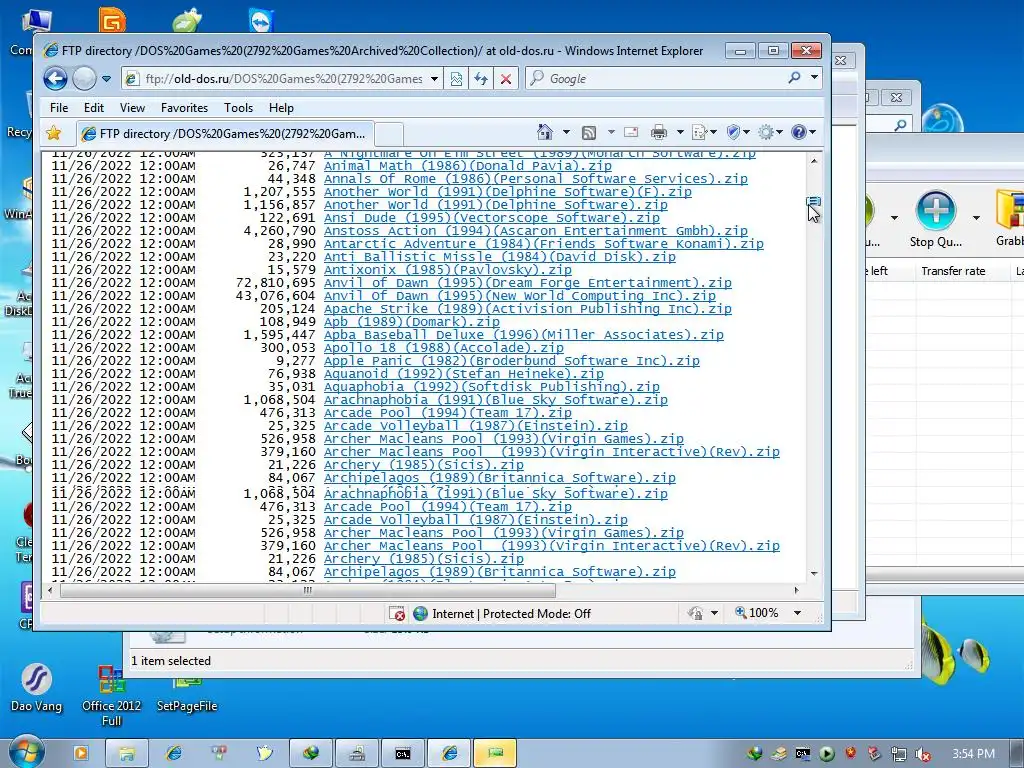Expand the Help icon dropdown arrow
1024x768 pixels.
pyautogui.click(x=813, y=133)
